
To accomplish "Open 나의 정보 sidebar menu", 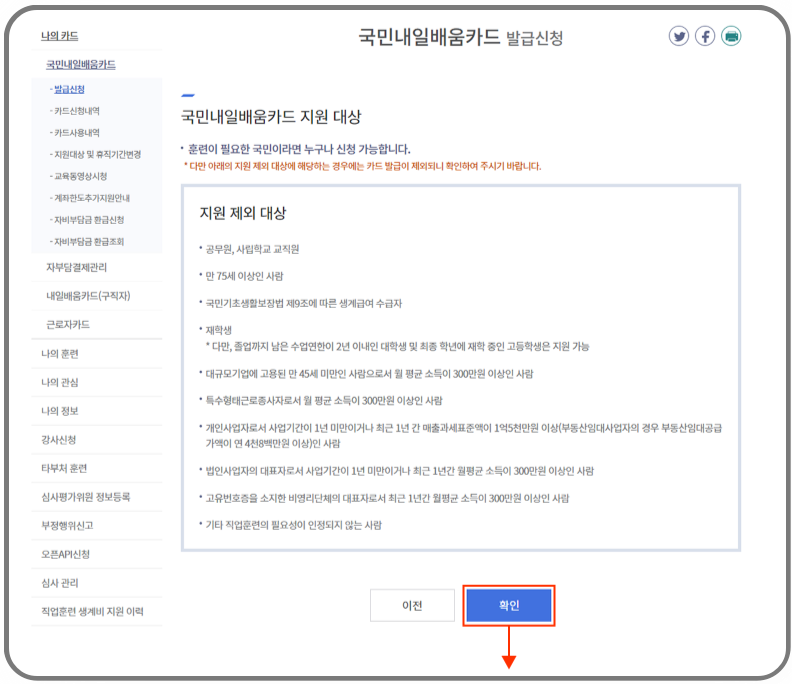I will tap(60, 411).
